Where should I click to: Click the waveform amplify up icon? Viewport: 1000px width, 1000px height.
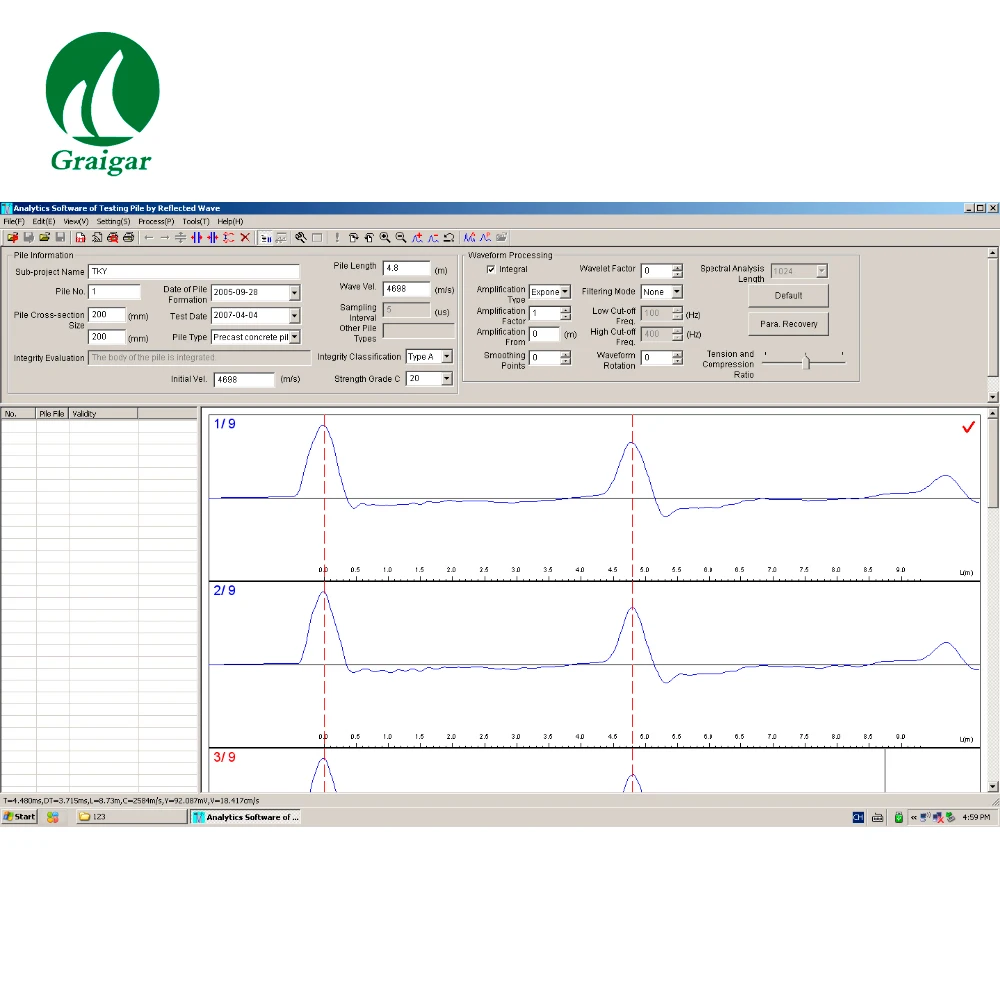[417, 238]
